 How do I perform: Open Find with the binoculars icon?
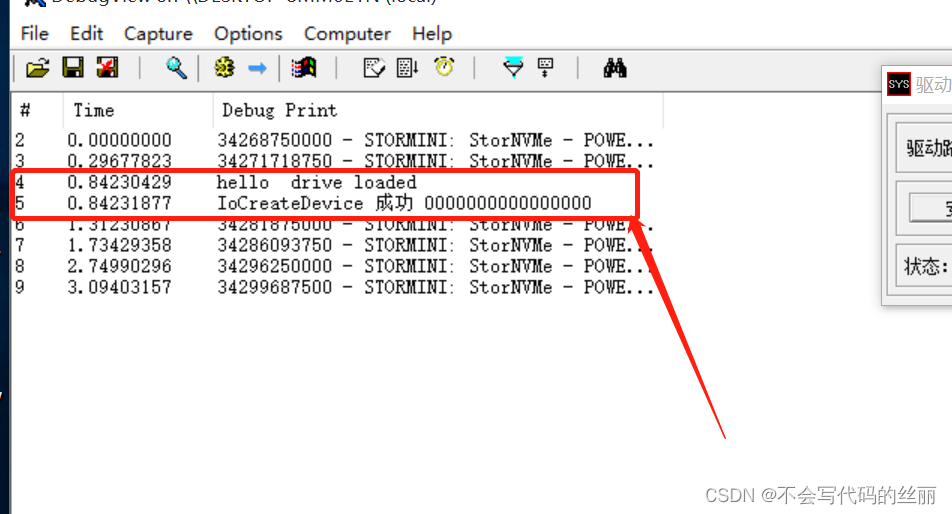[614, 67]
